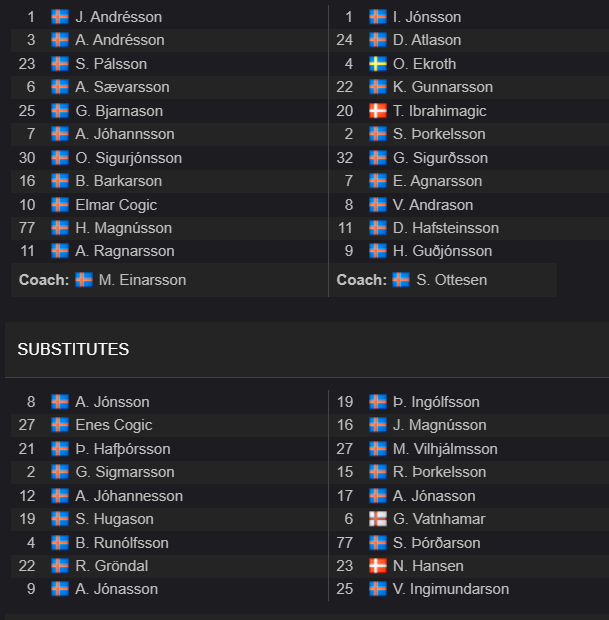Click the Danish flag next to N. Hansen
The width and height of the screenshot is (609, 620).
coord(378,566)
